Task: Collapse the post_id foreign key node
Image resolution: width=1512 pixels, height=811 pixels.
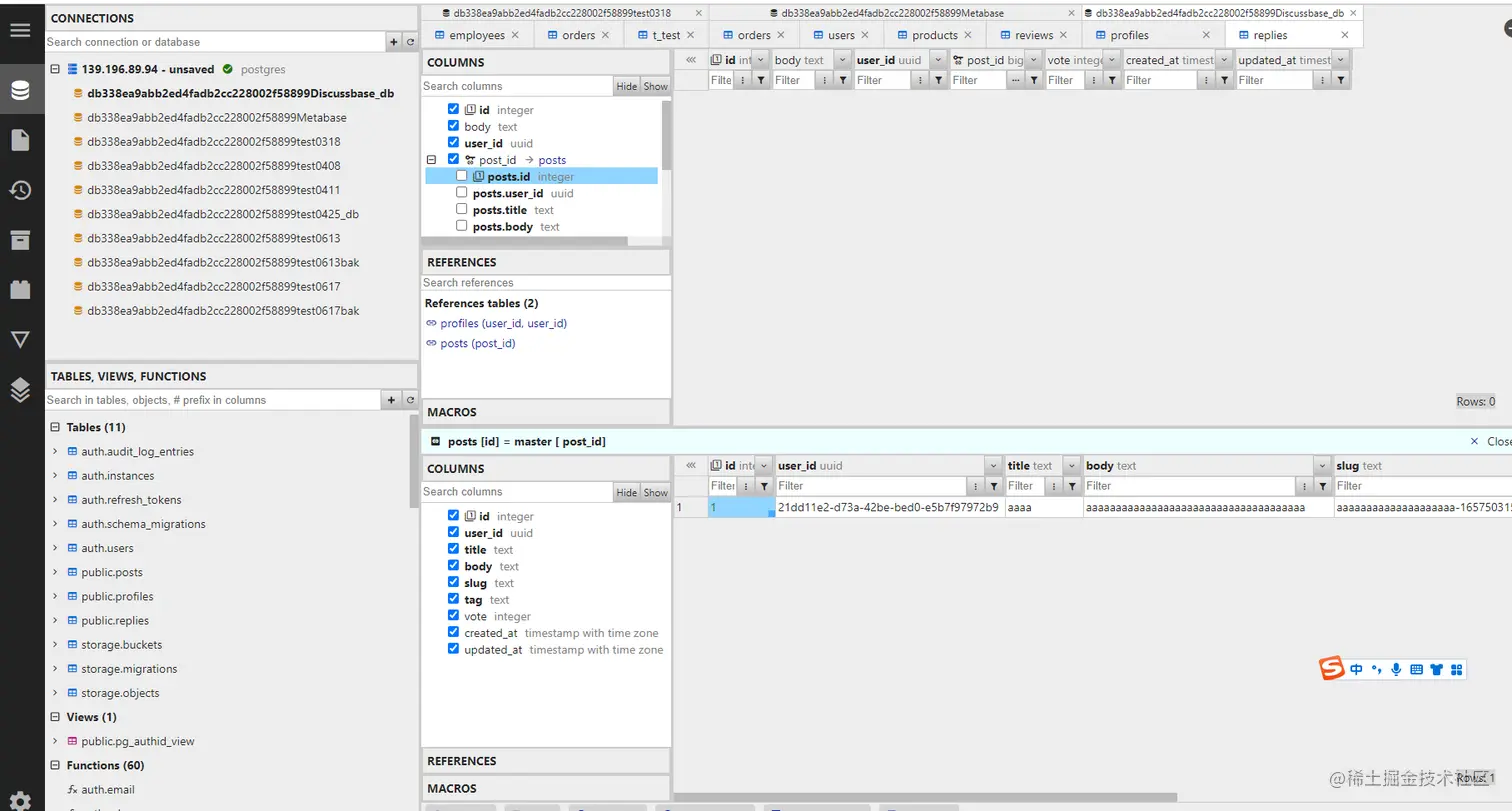Action: (x=432, y=160)
